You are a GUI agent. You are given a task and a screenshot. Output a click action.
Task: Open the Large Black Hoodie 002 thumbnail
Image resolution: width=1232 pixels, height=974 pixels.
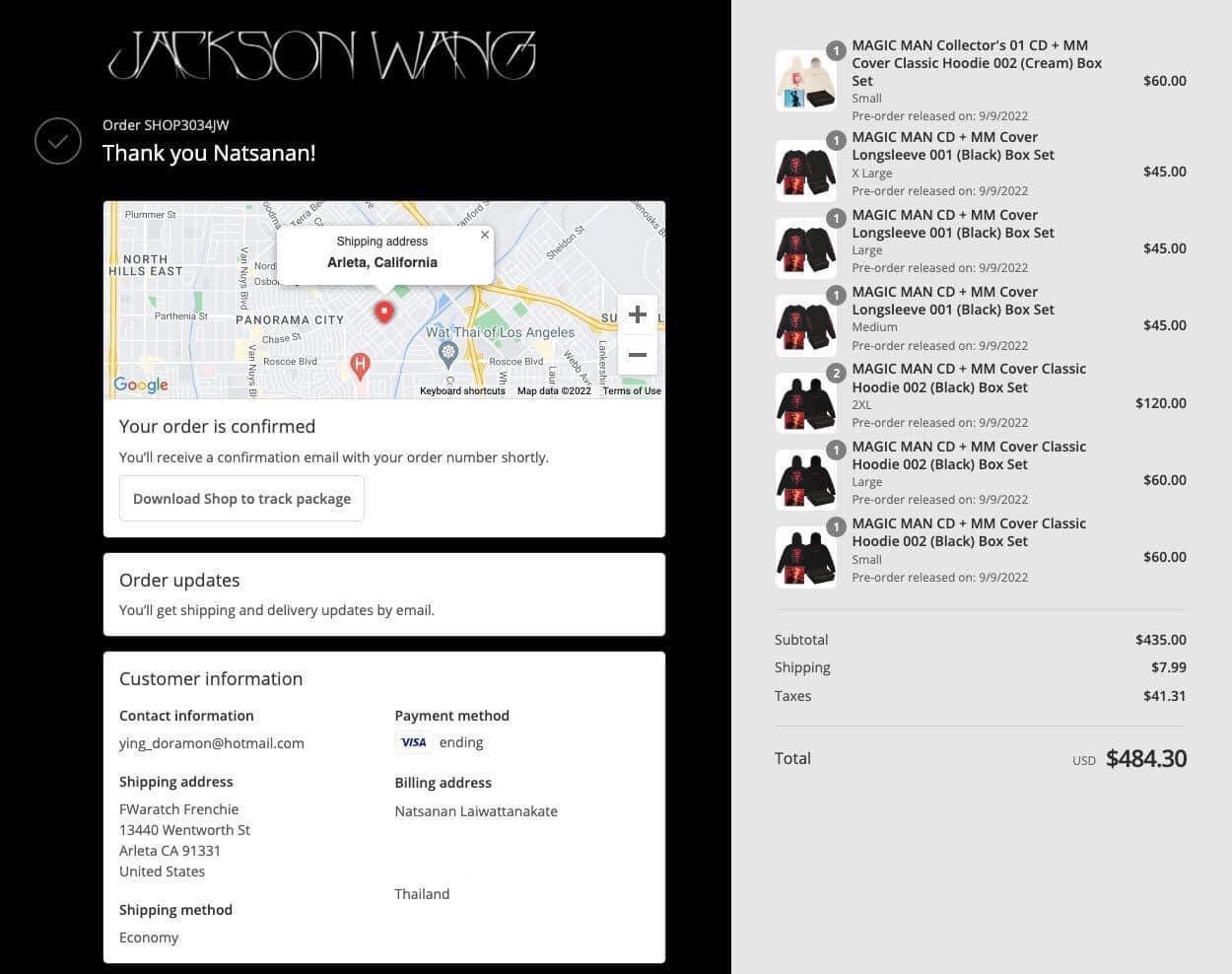[806, 479]
